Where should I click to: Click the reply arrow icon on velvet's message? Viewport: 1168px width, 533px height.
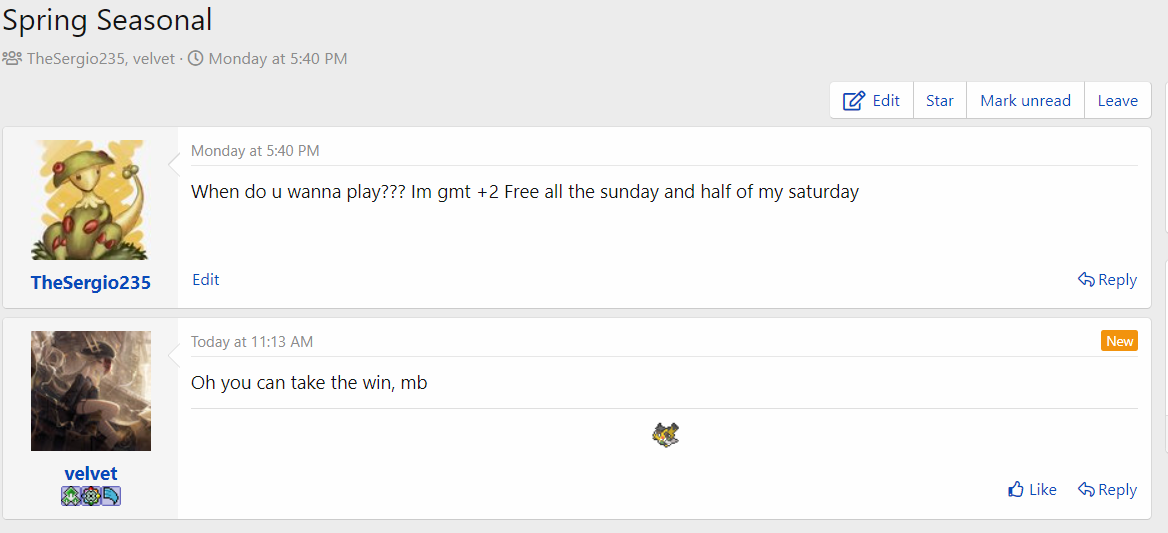pyautogui.click(x=1086, y=490)
